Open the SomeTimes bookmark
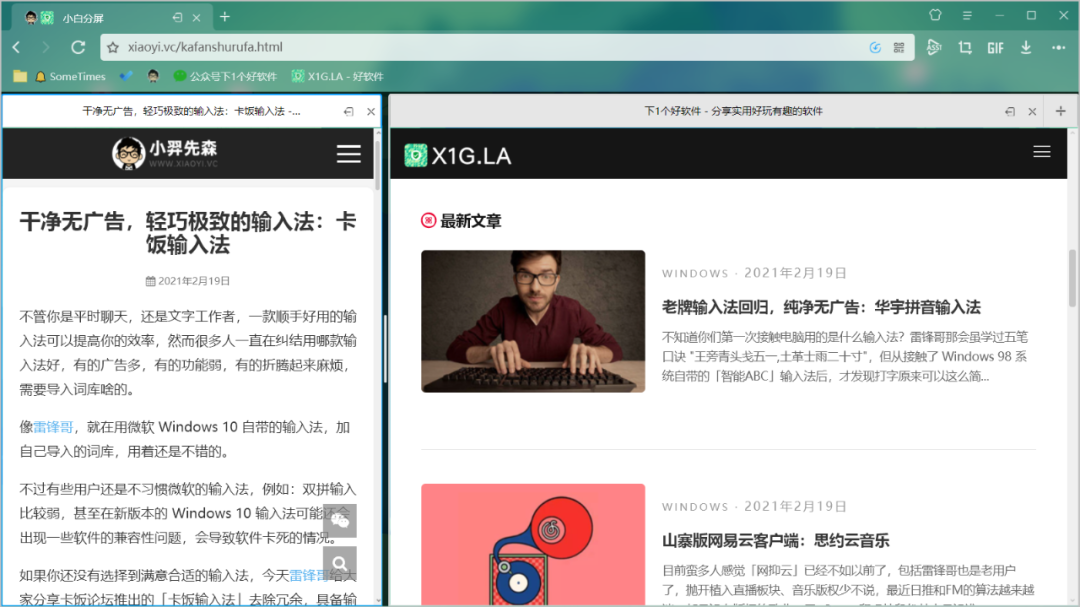 (70, 76)
